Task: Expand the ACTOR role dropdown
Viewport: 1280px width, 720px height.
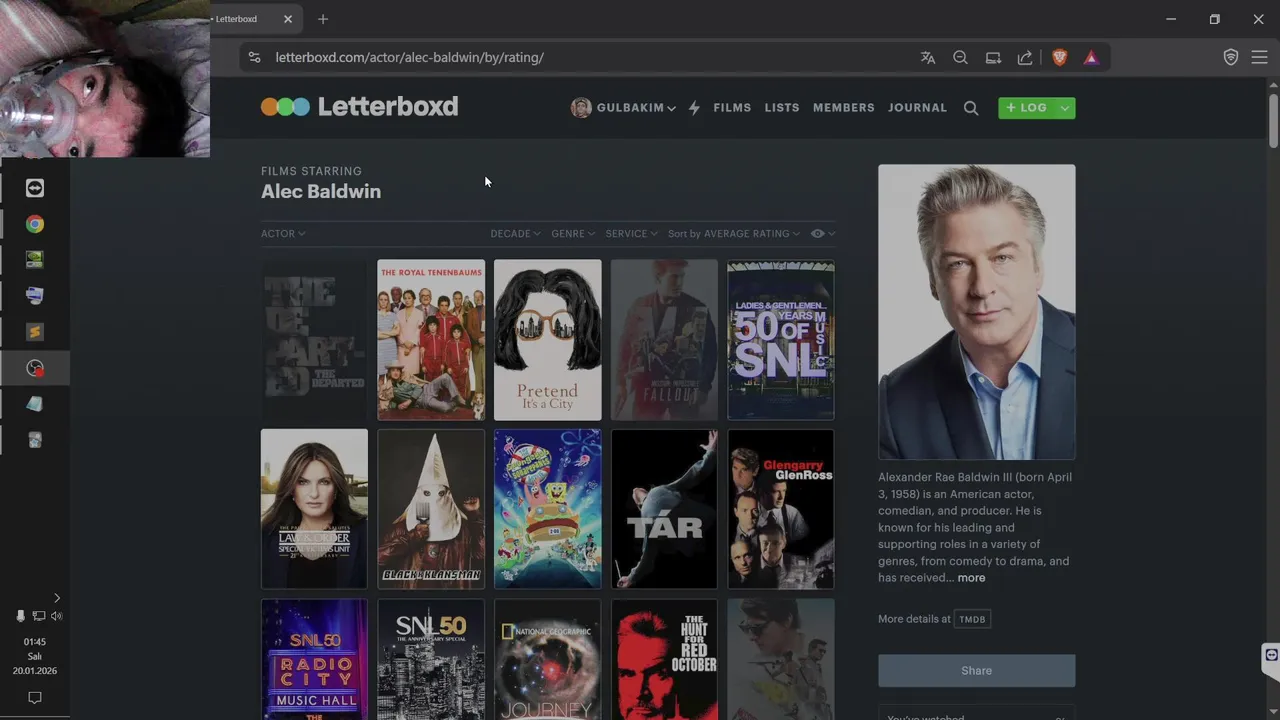Action: point(283,234)
